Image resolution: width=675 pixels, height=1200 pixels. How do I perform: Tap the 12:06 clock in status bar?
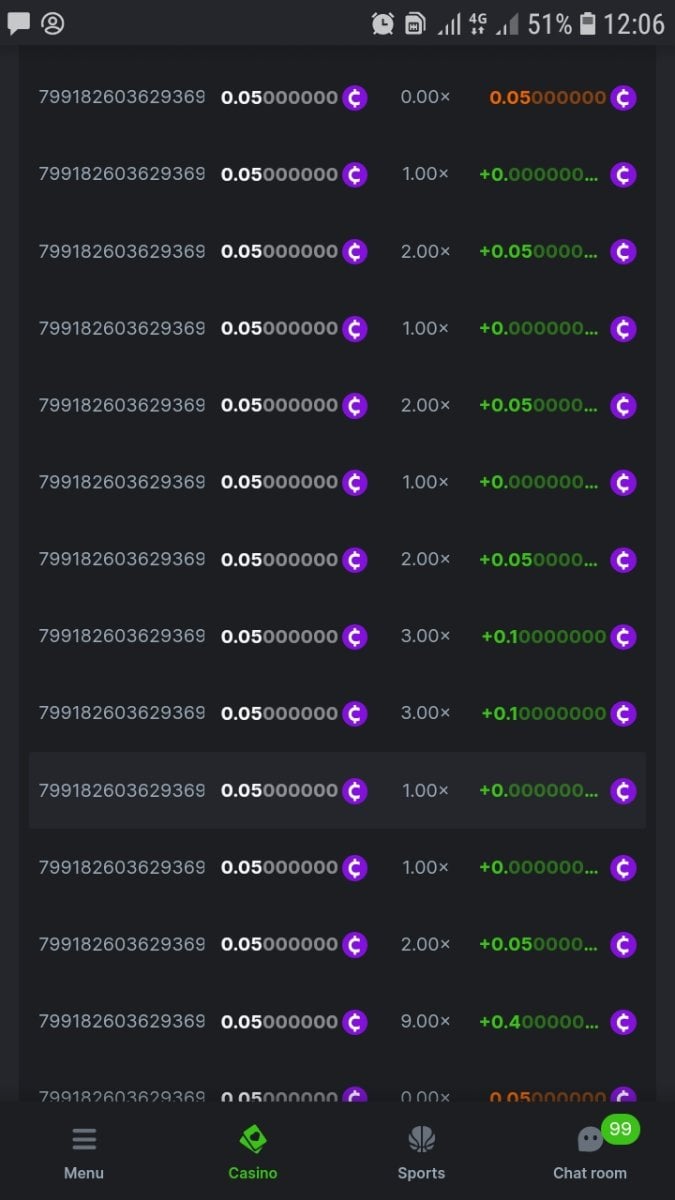[634, 24]
